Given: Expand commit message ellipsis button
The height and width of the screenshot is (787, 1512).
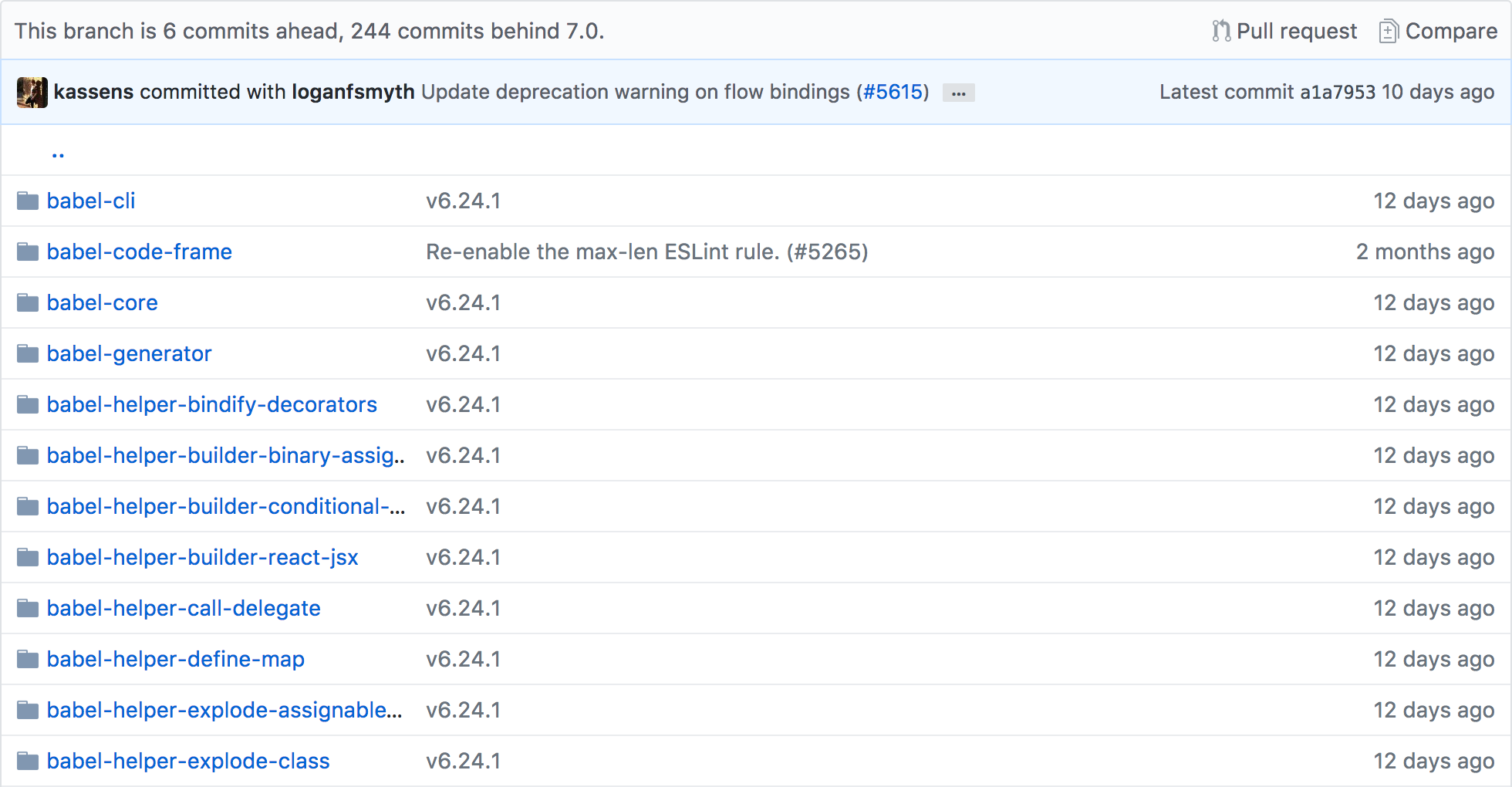Looking at the screenshot, I should coord(958,93).
